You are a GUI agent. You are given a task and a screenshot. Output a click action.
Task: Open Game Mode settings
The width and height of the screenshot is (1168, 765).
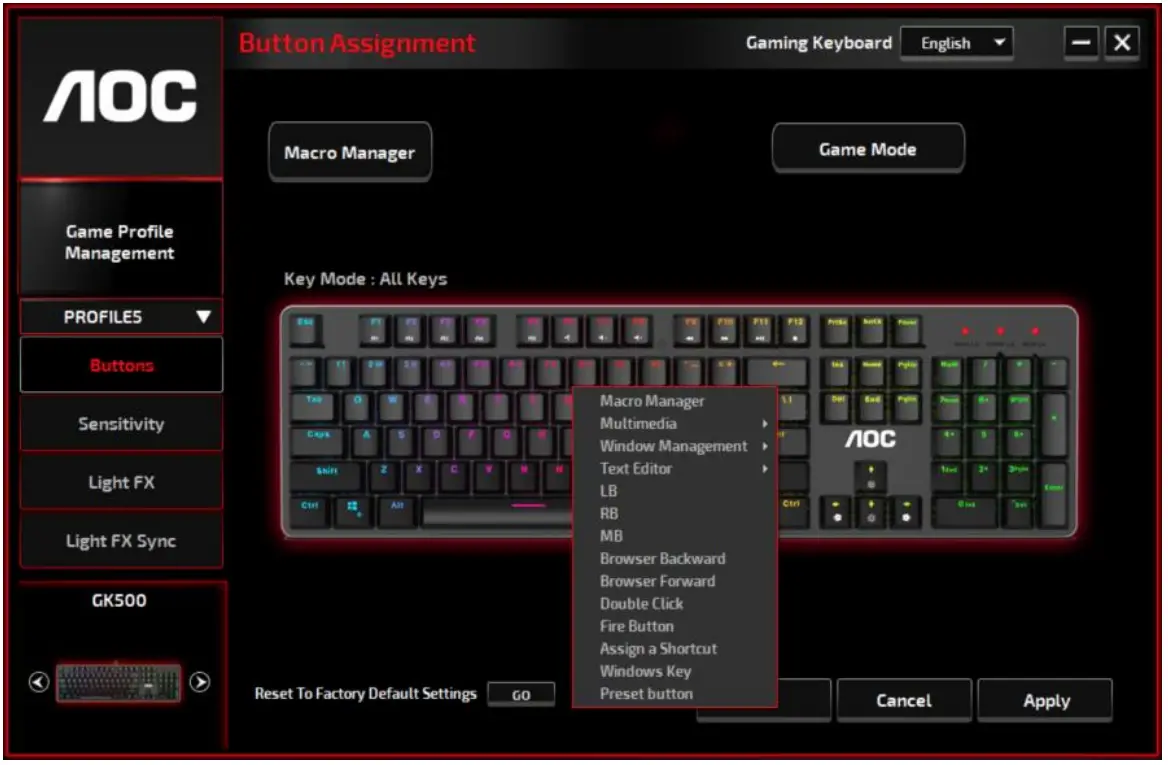(867, 148)
